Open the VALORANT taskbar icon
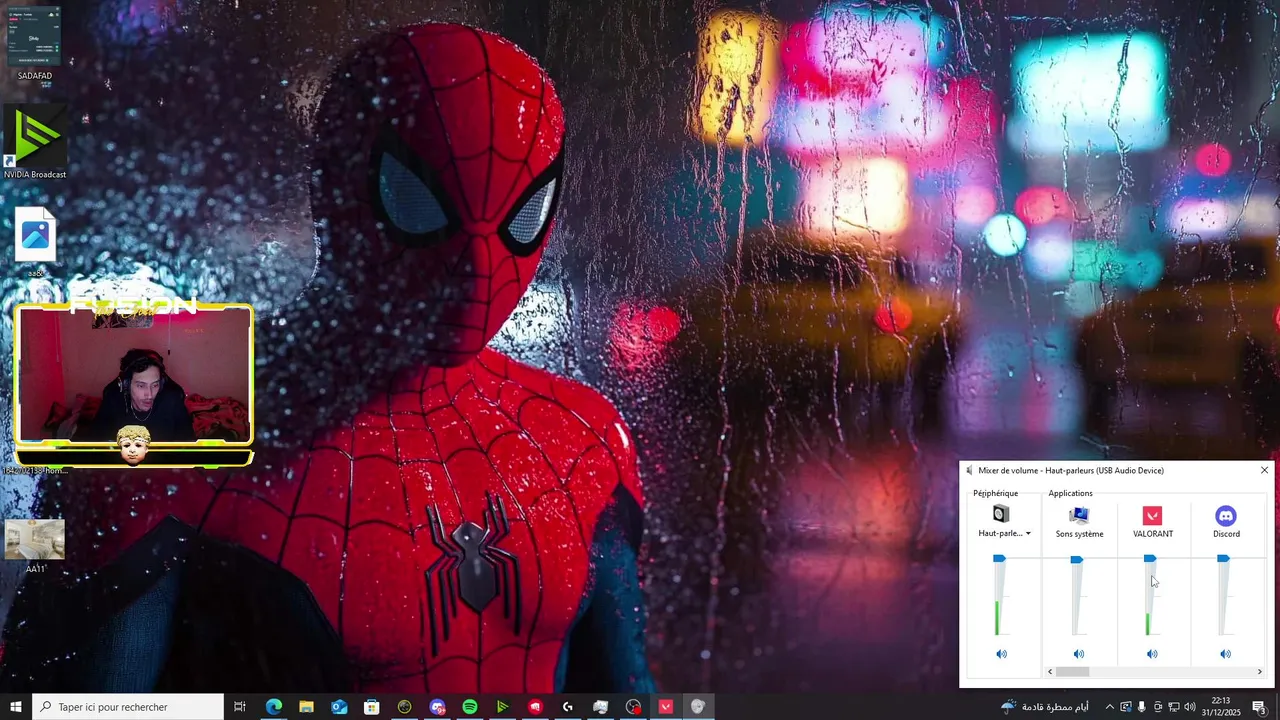 [x=666, y=707]
